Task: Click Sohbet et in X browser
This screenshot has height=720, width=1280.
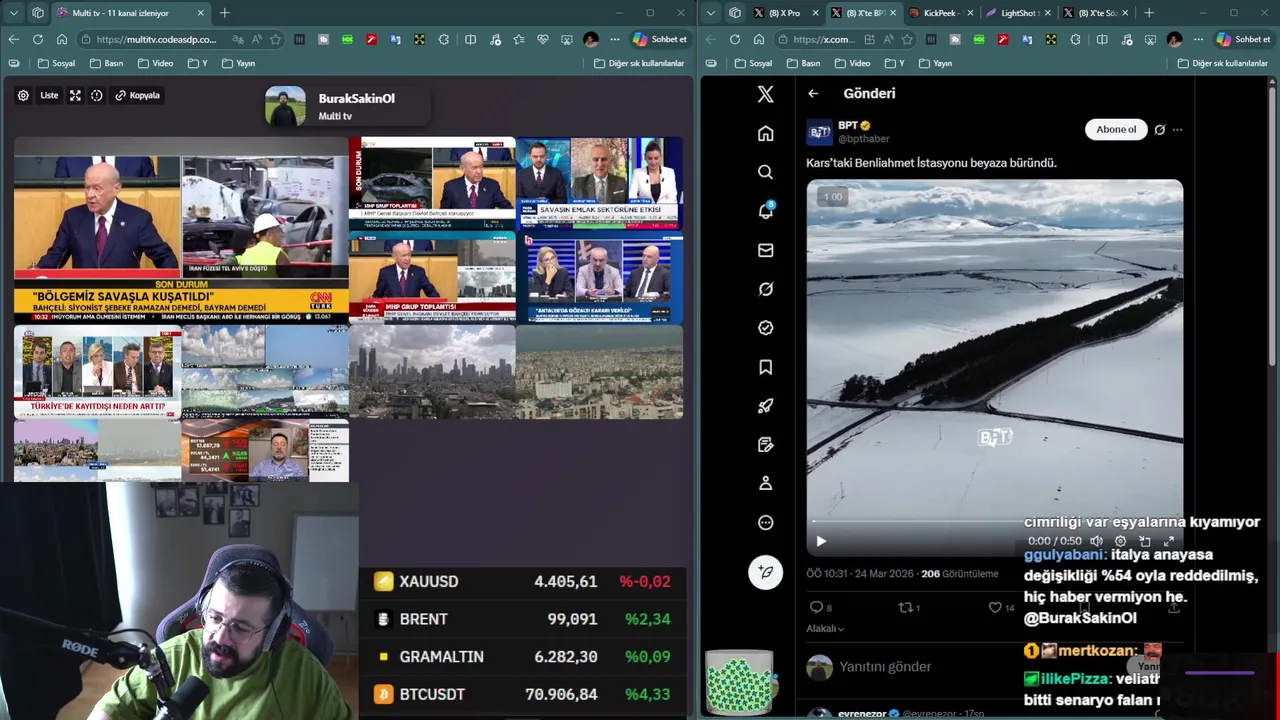Action: point(1243,39)
